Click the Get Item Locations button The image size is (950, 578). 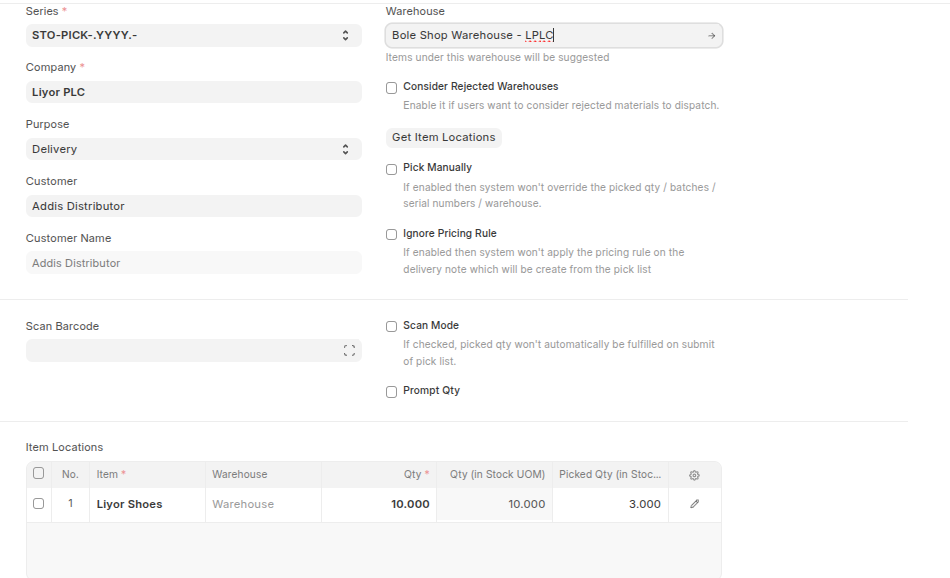[443, 137]
